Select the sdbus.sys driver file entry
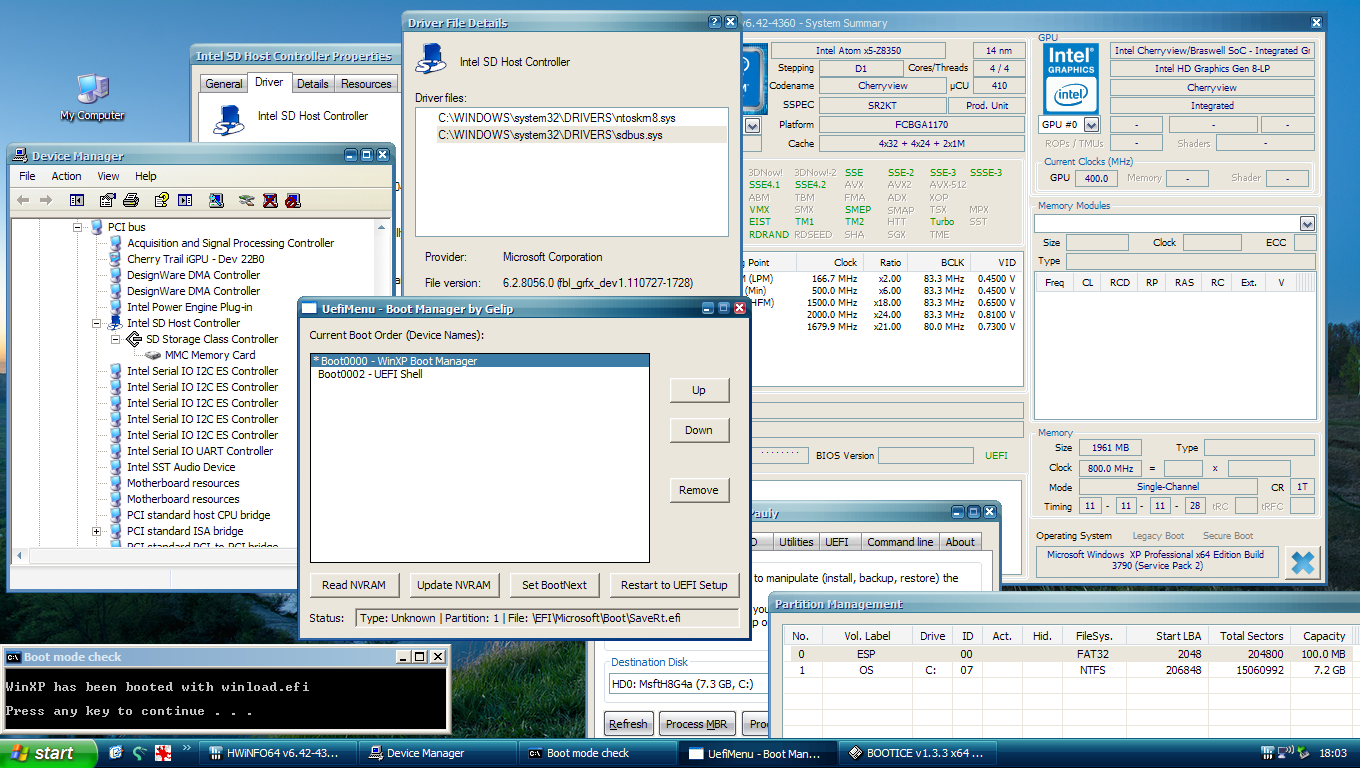 [582, 134]
